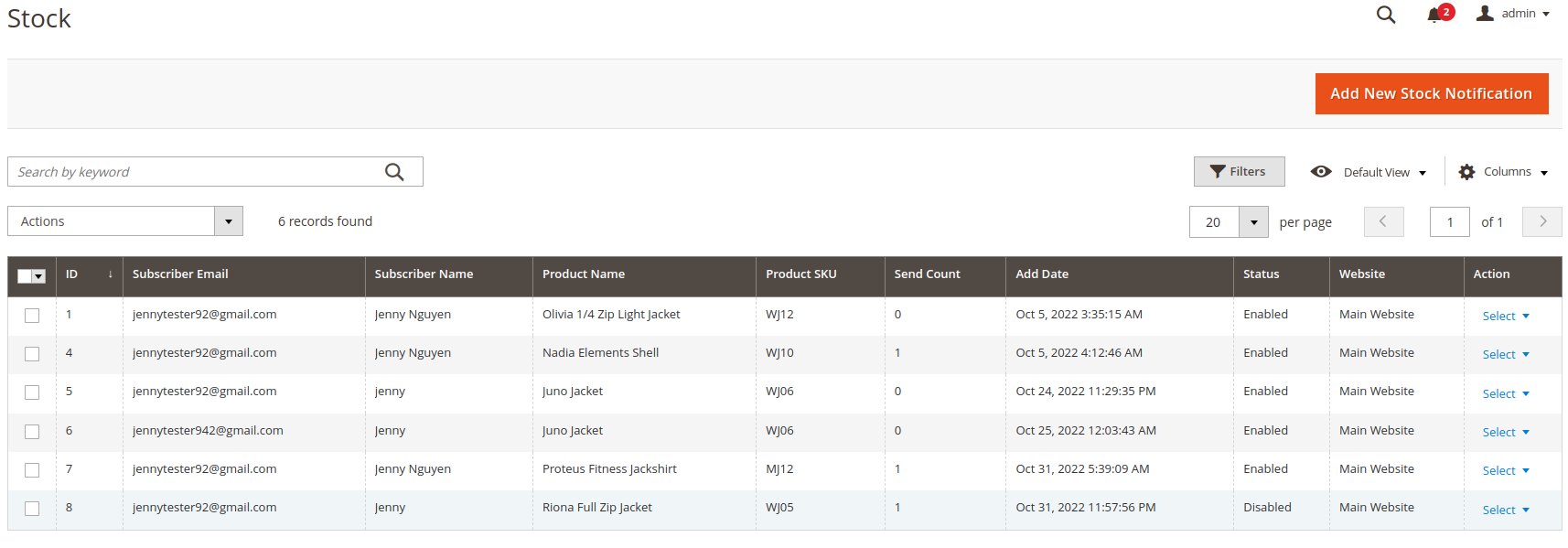Click date Oct 24, 2022 11:29:35 PM
This screenshot has width=1568, height=548.
click(1086, 391)
